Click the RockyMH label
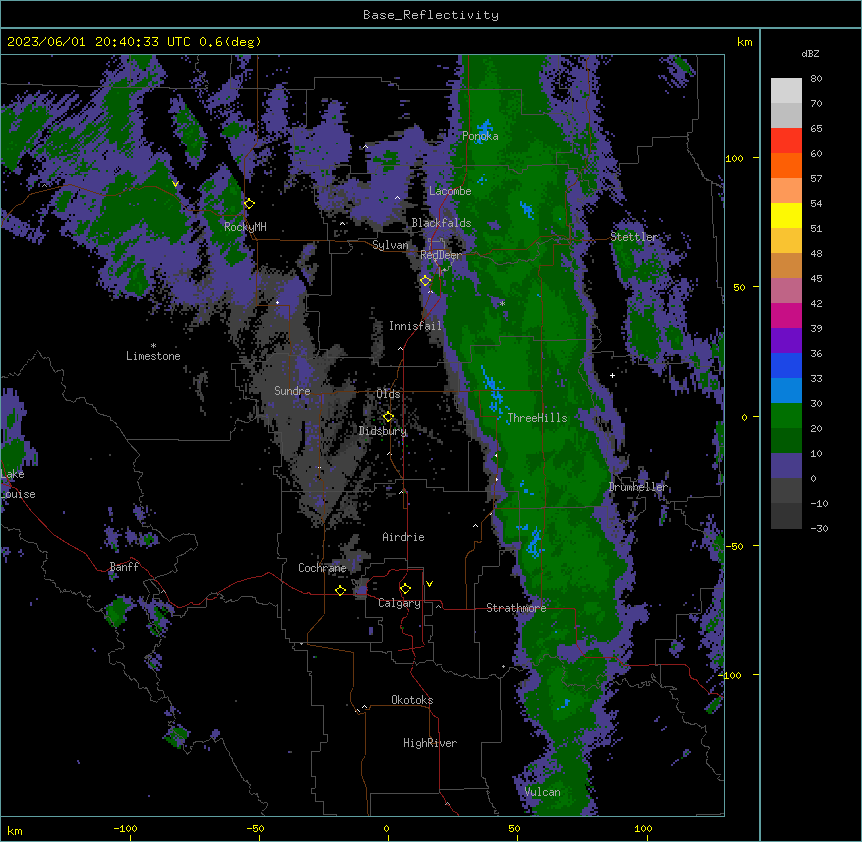This screenshot has height=842, width=862. (245, 227)
